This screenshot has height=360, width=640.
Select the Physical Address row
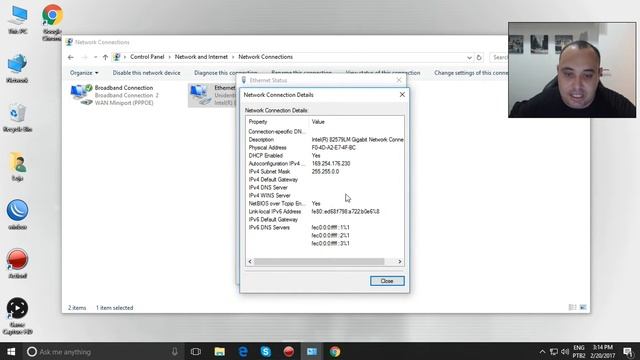pos(325,147)
